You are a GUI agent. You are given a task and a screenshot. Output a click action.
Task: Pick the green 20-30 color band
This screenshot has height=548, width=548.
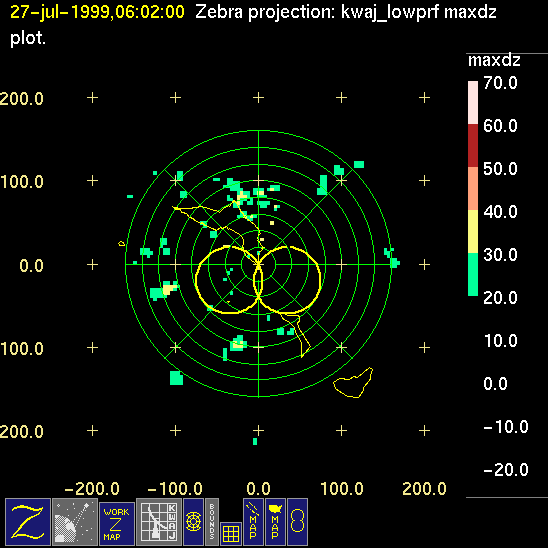tap(473, 274)
